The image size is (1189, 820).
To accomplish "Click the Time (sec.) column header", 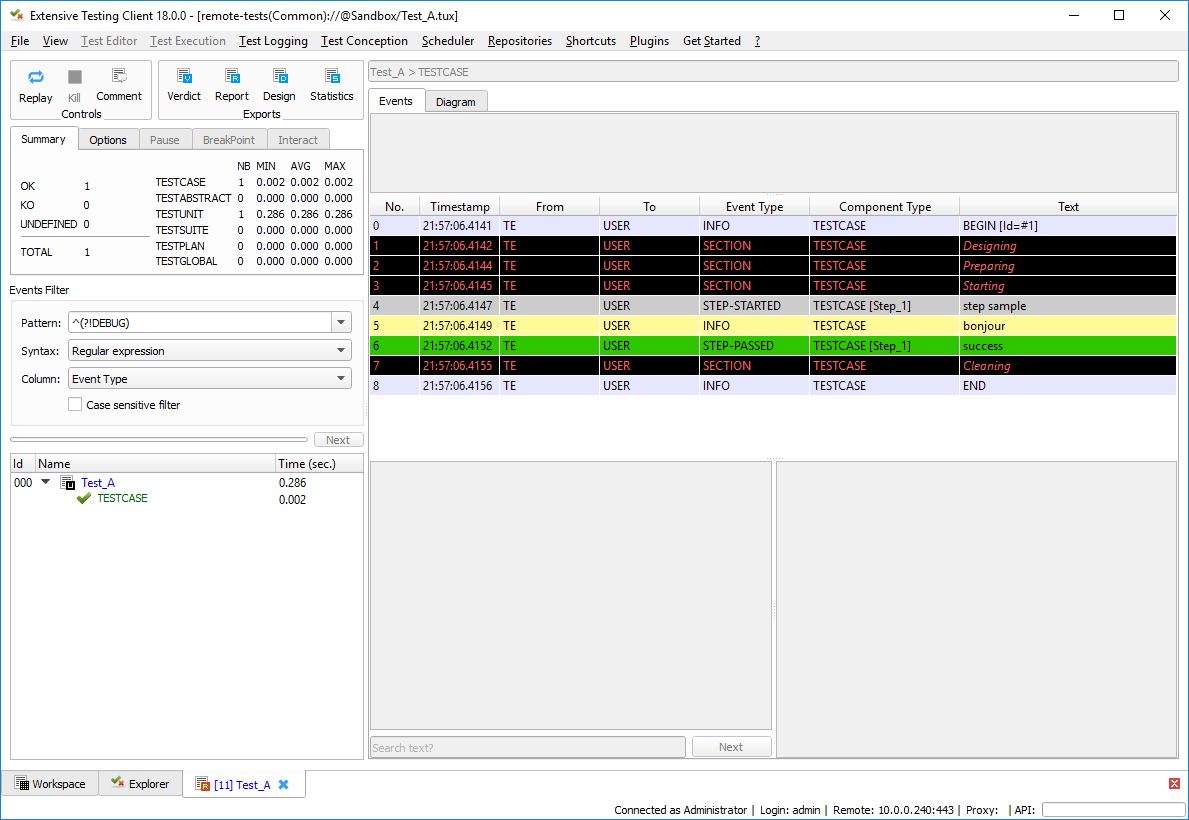I will pos(319,463).
